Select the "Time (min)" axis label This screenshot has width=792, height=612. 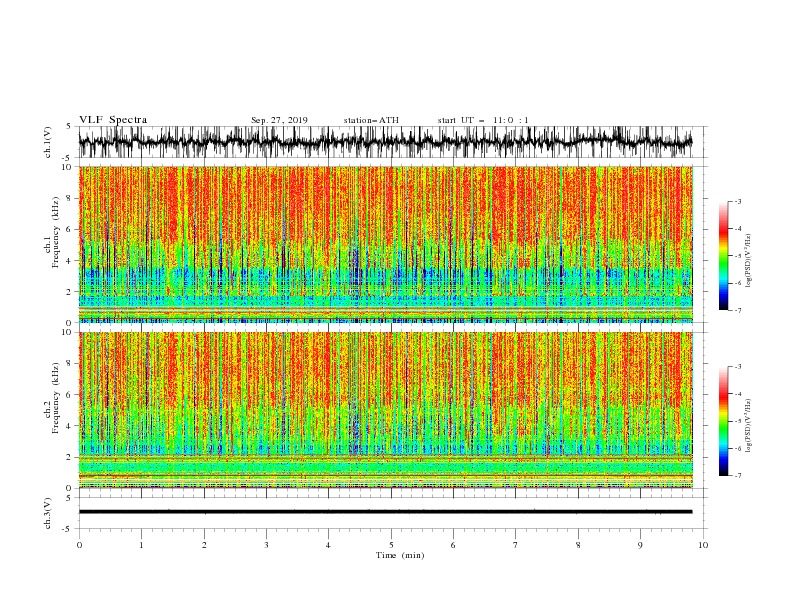(x=400, y=555)
